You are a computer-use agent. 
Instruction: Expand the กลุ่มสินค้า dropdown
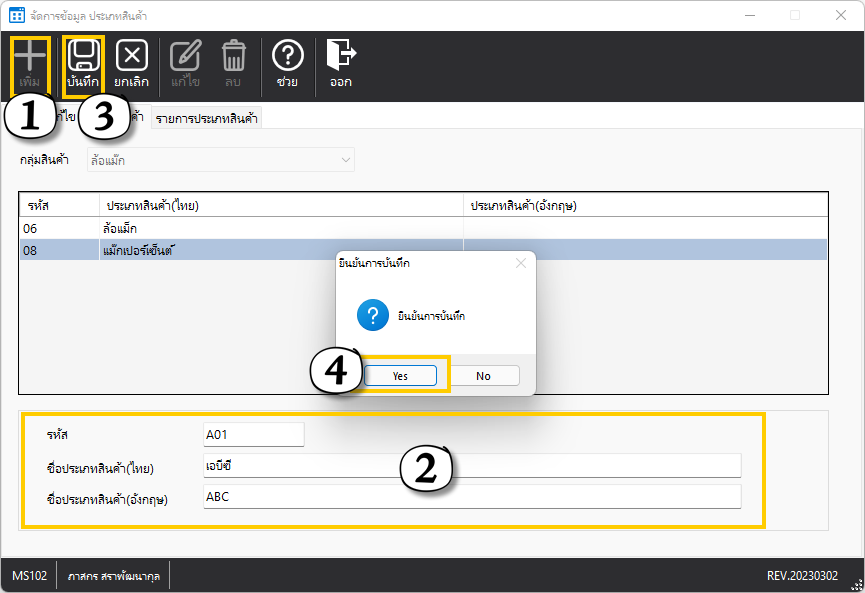pos(346,160)
